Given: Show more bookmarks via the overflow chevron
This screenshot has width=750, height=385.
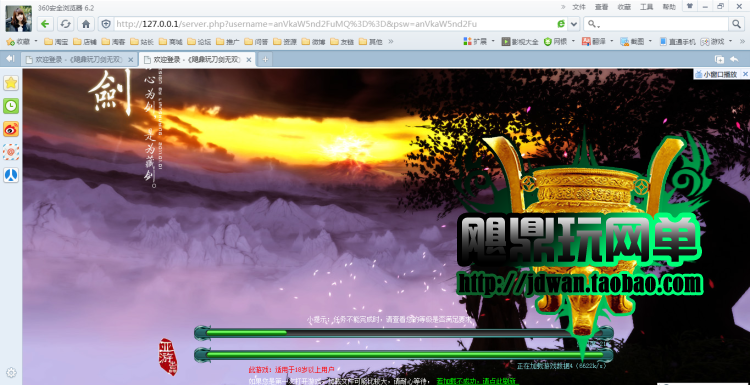Looking at the screenshot, I should [391, 42].
